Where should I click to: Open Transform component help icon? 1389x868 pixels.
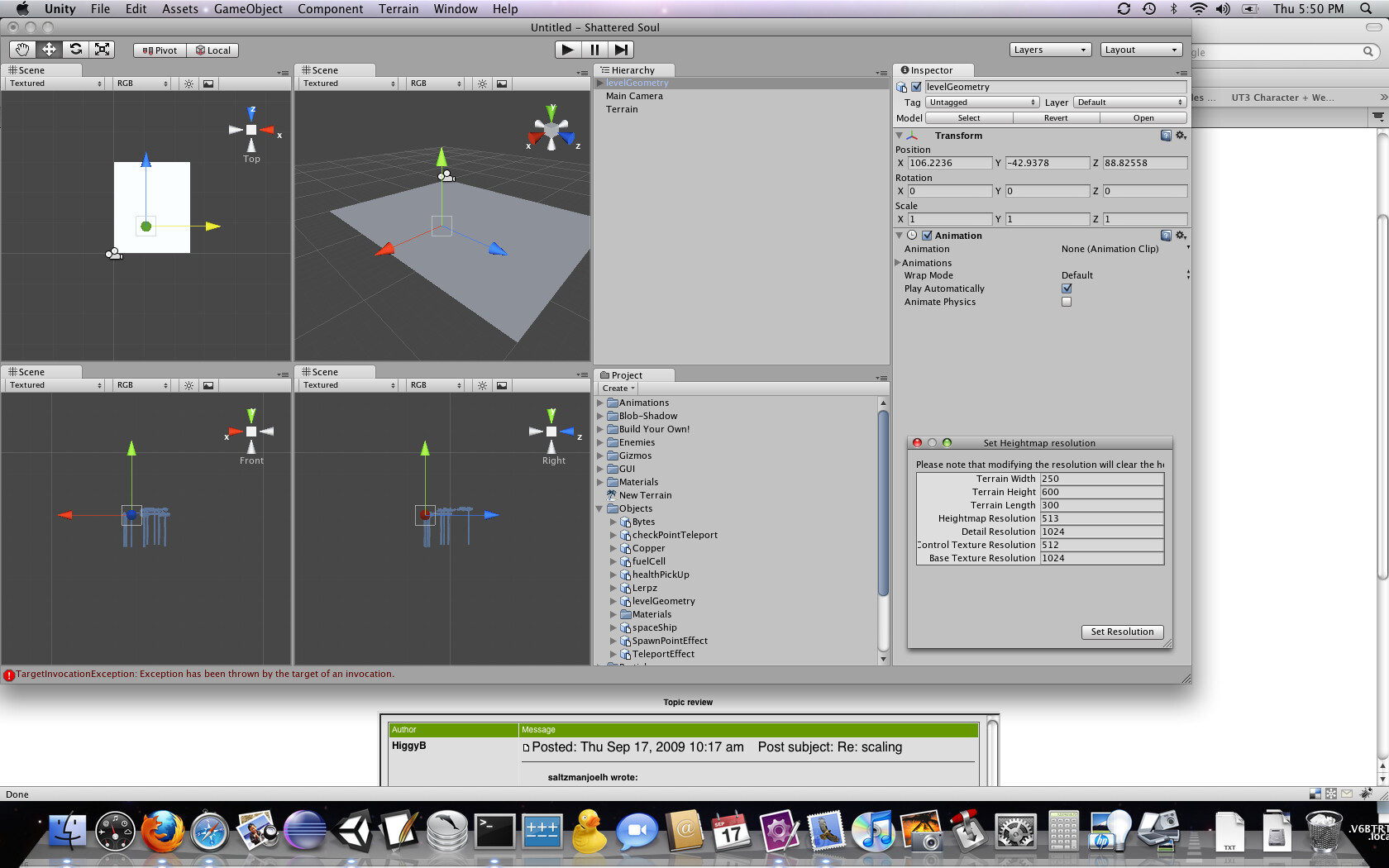click(x=1166, y=136)
